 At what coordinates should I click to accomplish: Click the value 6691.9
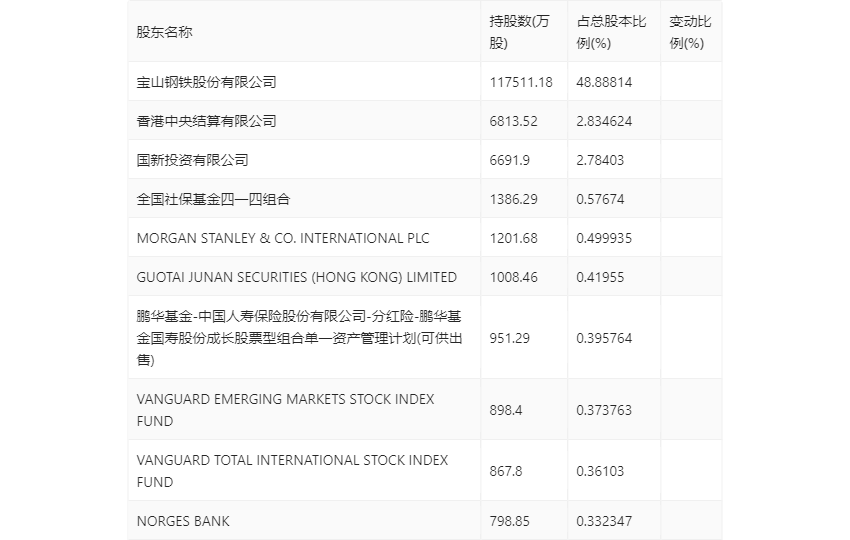(510, 160)
